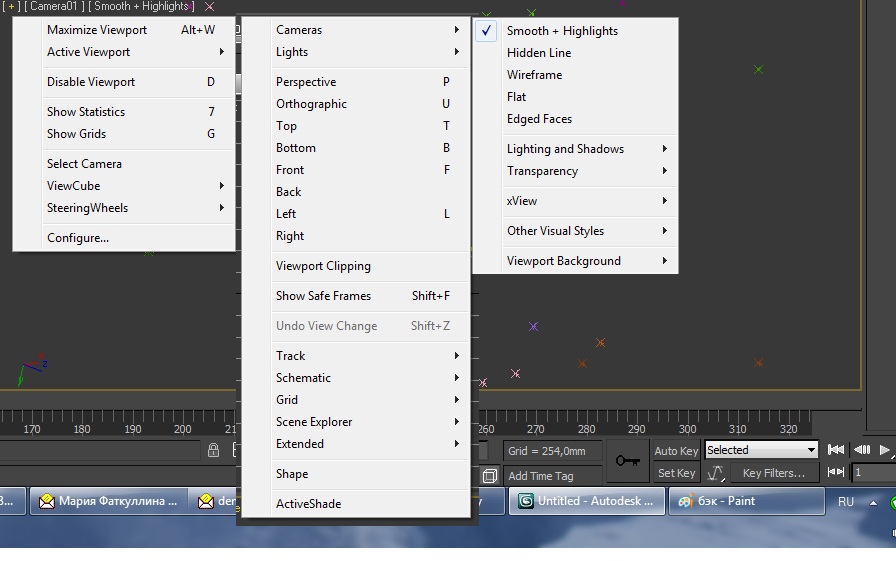Click the Go to Start playback button
The height and width of the screenshot is (561, 896).
tap(836, 450)
